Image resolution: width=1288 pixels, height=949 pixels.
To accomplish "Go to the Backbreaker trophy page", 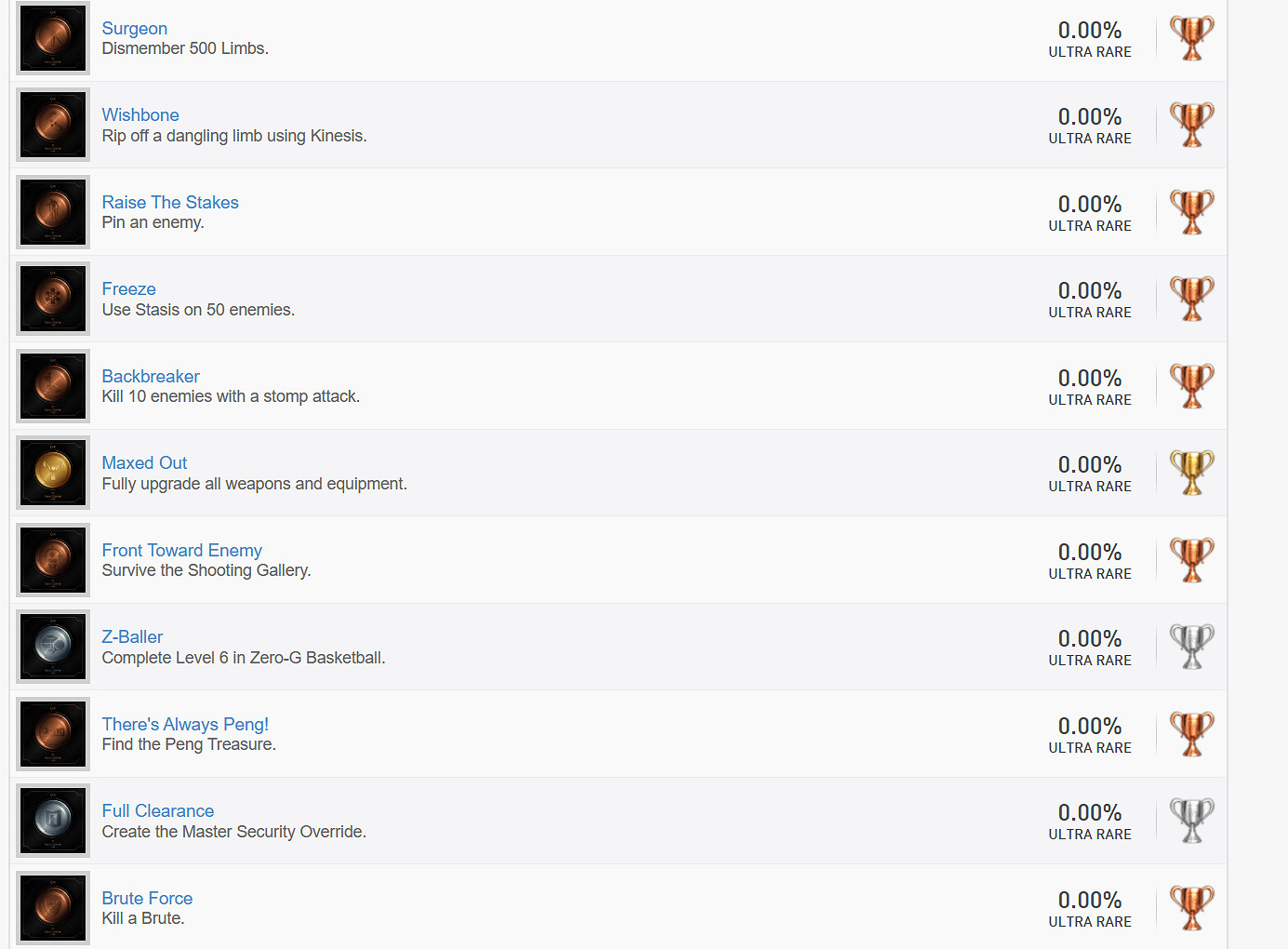I will (151, 377).
